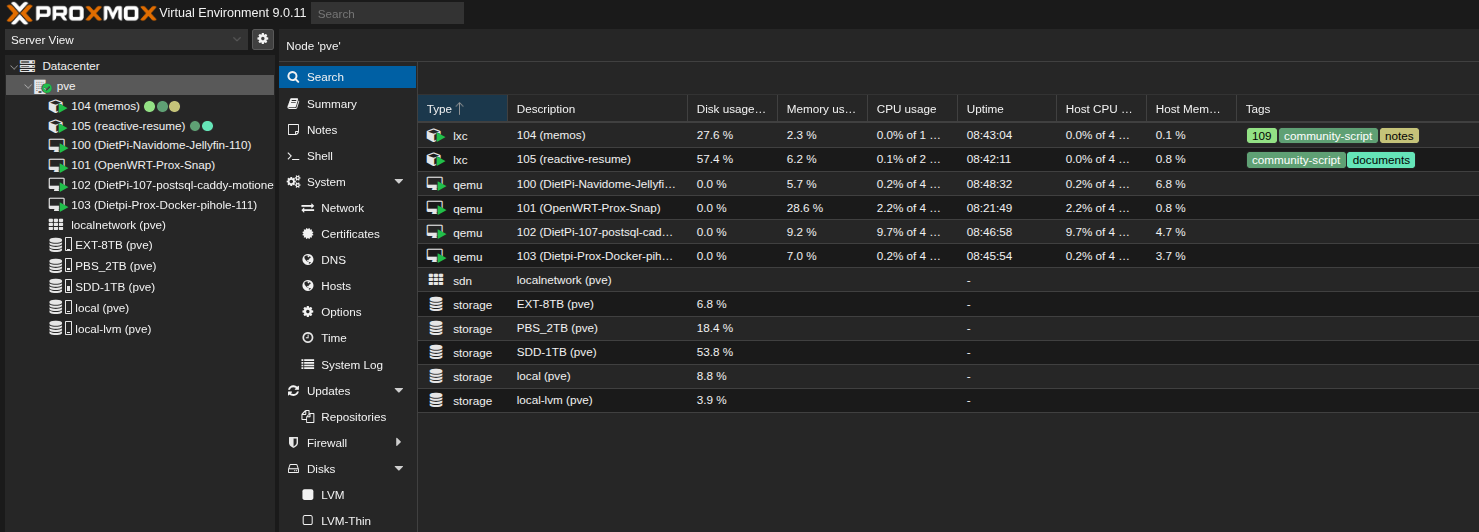Click the Time clock icon
Screen dimensions: 1479x532
pos(308,338)
